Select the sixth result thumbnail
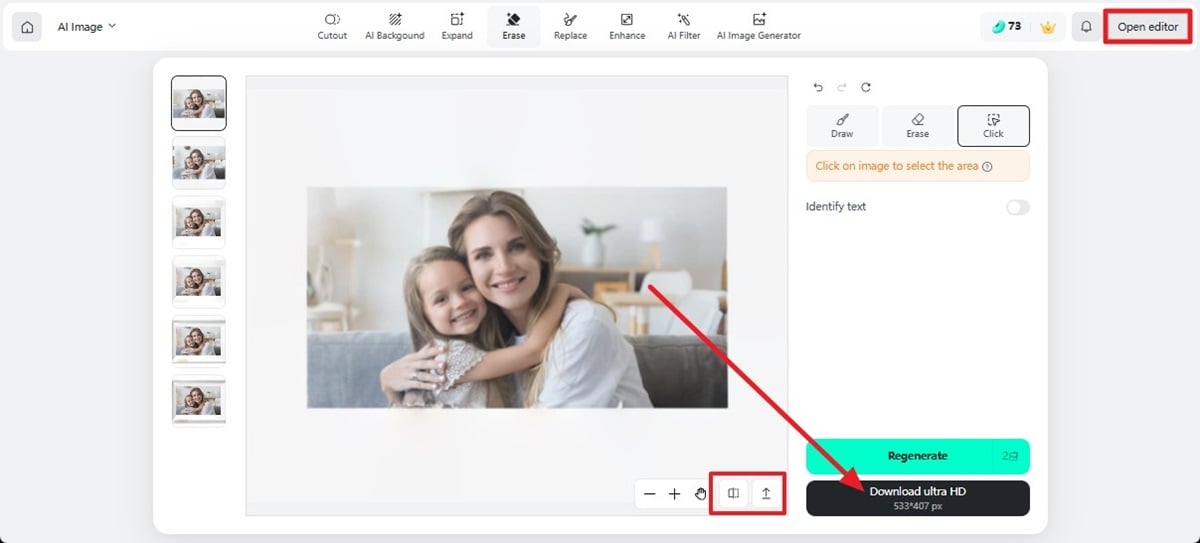The height and width of the screenshot is (543, 1200). coord(199,401)
